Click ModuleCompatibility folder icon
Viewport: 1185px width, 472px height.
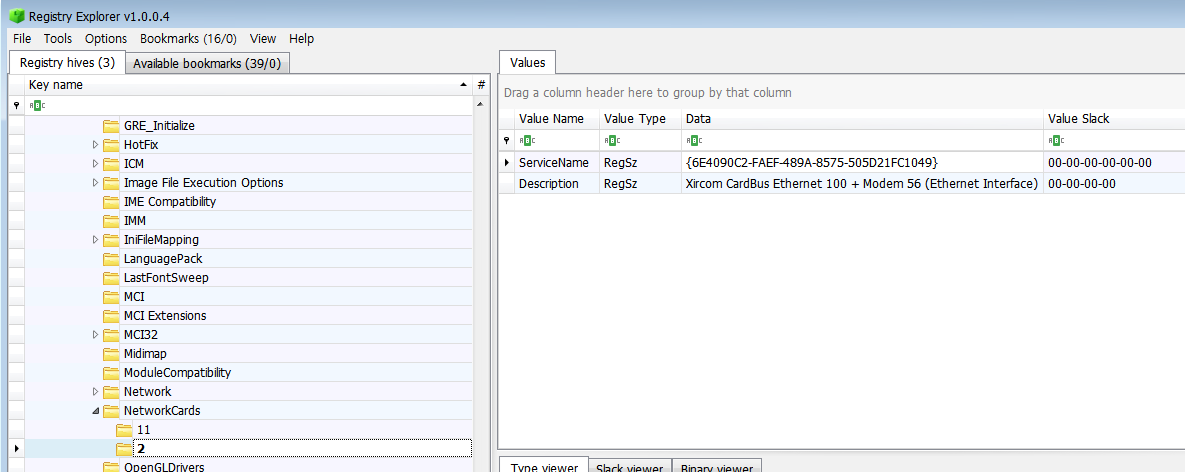(x=111, y=372)
